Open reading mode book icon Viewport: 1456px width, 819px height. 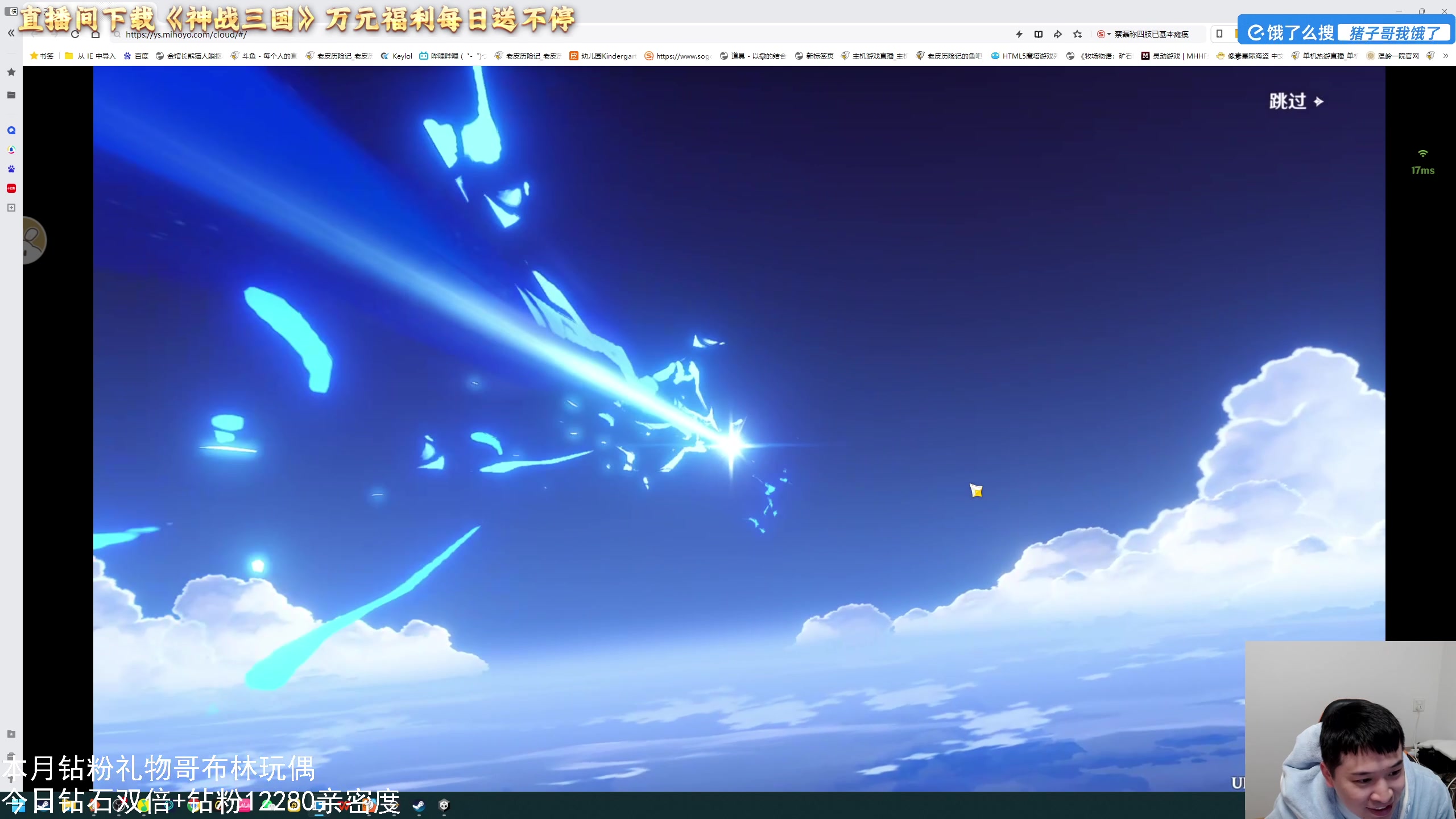(x=1039, y=34)
